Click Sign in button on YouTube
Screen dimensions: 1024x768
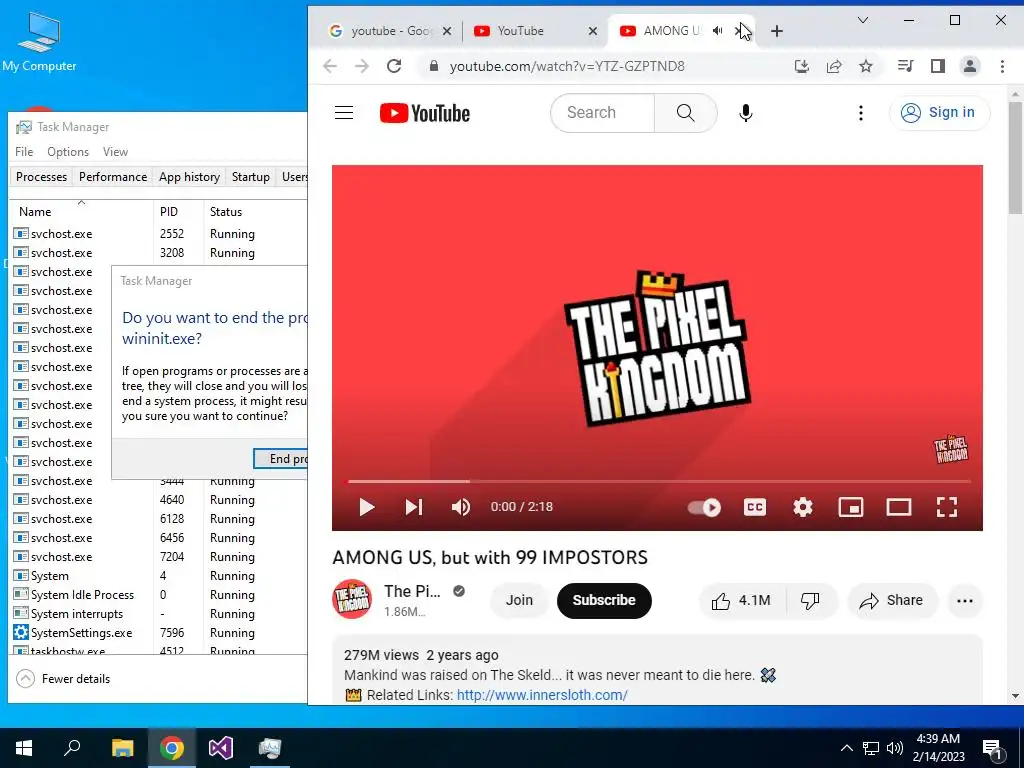[939, 112]
